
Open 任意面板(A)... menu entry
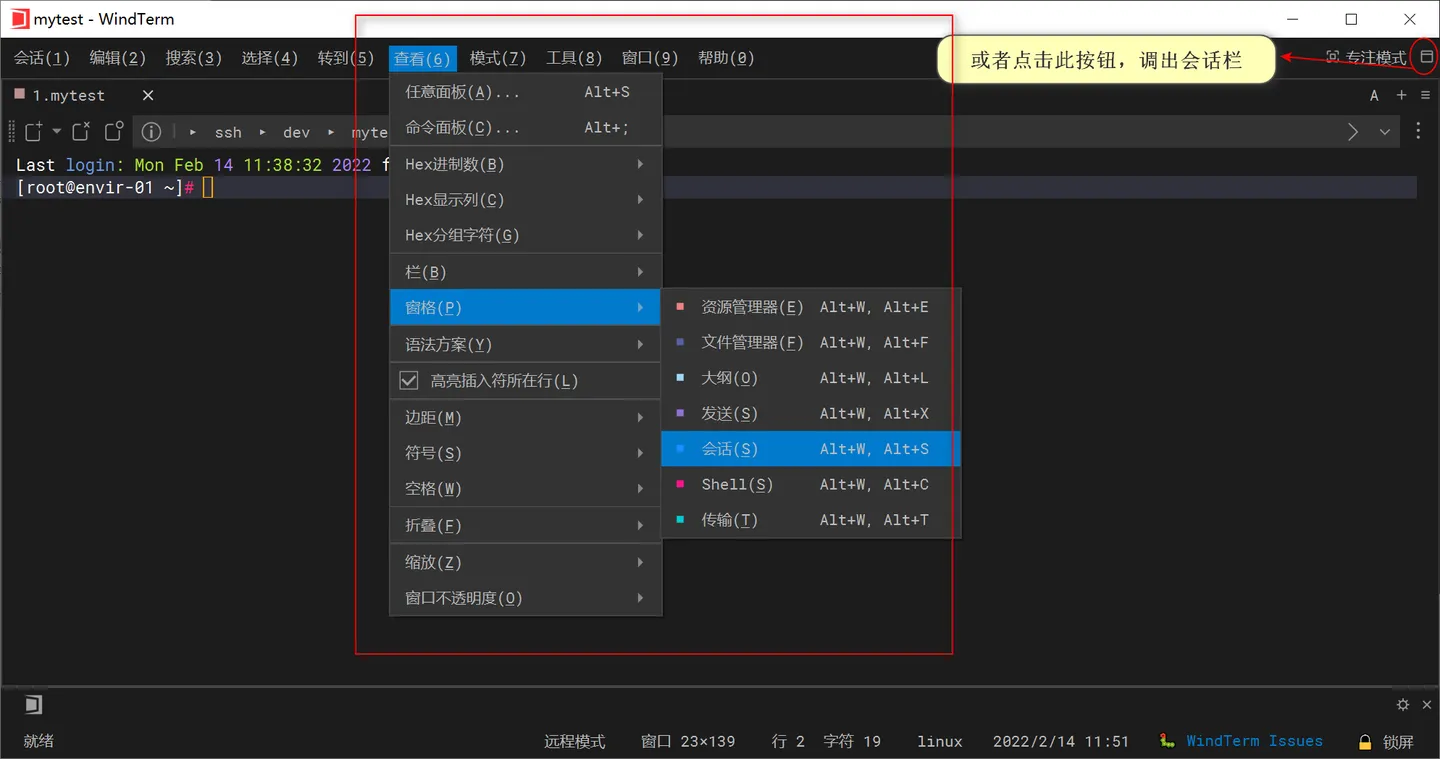coord(526,92)
